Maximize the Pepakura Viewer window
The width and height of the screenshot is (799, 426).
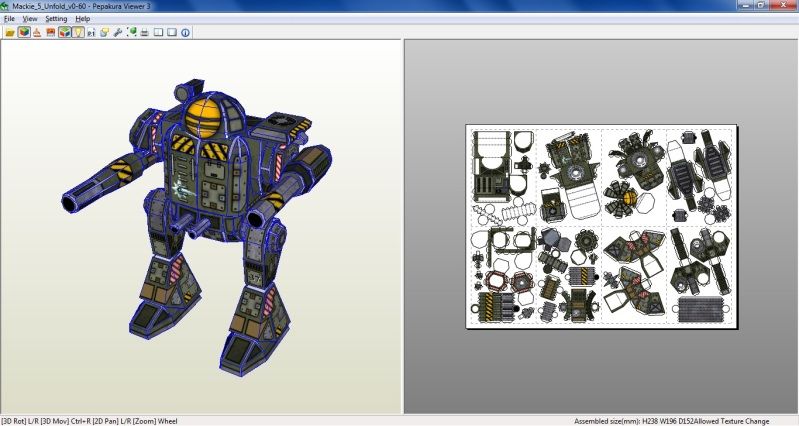(x=761, y=5)
